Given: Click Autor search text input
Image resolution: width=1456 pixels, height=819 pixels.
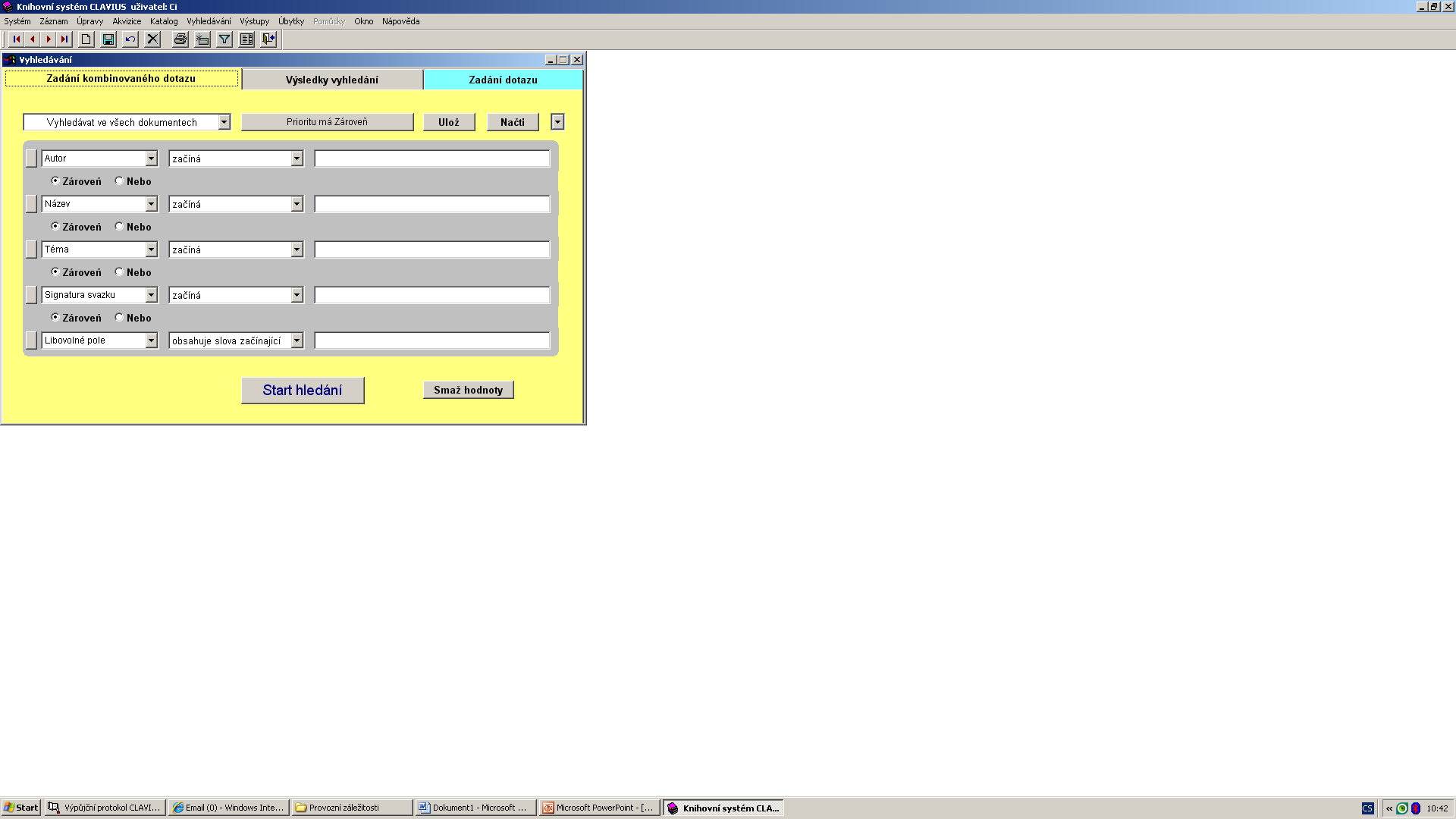Looking at the screenshot, I should point(432,158).
